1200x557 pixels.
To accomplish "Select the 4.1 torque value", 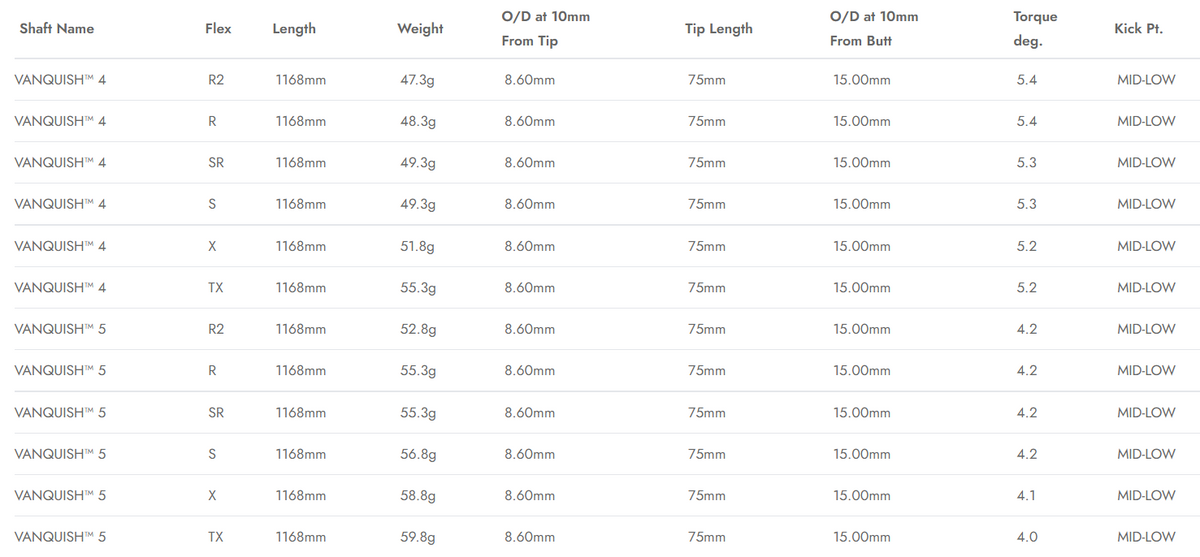I will pyautogui.click(x=1026, y=495).
